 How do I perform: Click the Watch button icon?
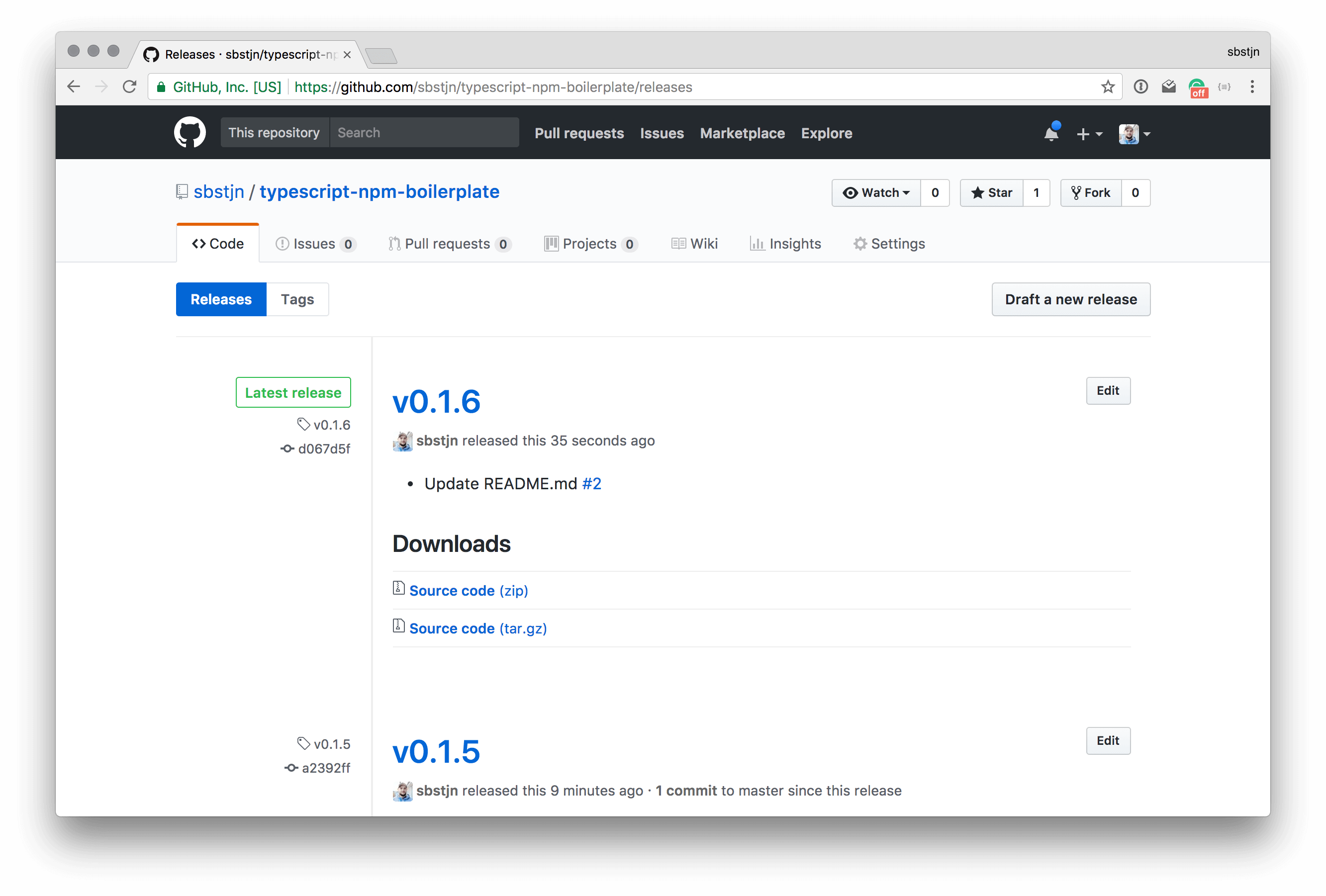tap(852, 192)
